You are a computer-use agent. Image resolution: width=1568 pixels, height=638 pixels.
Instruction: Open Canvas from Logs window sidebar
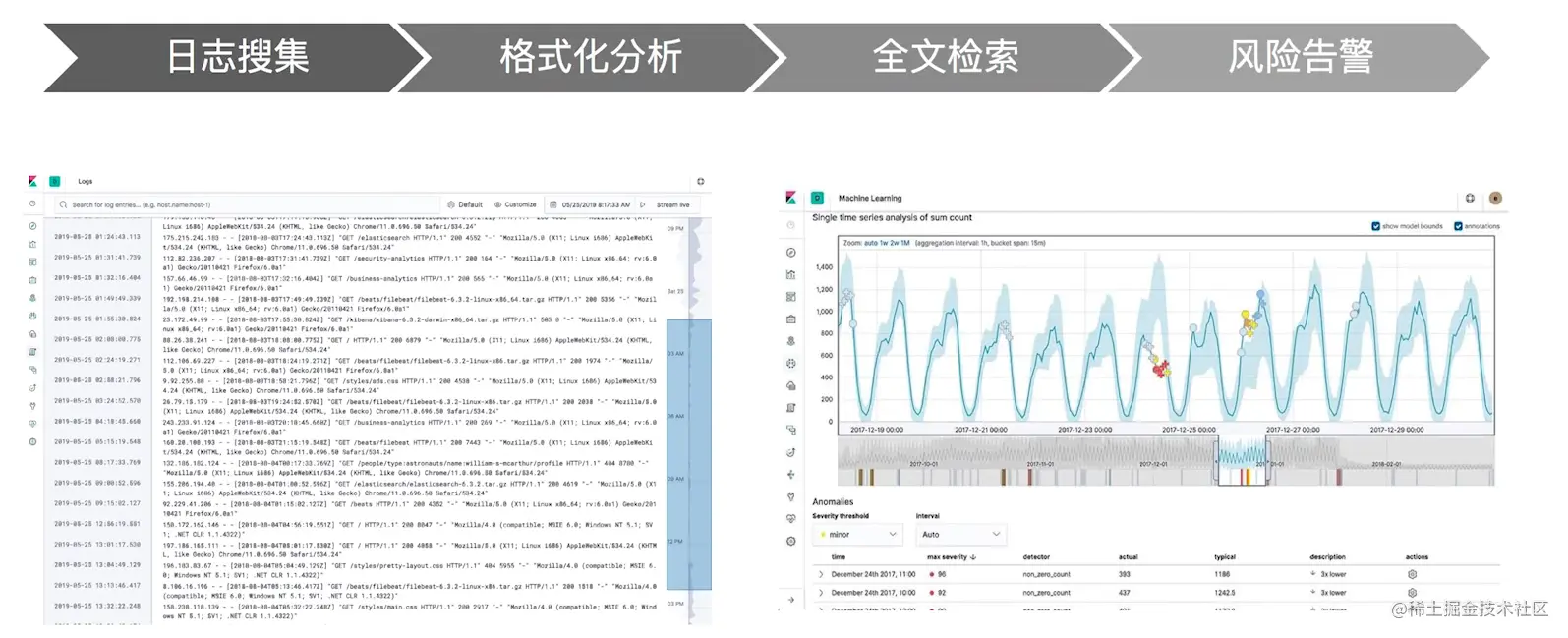[x=32, y=280]
